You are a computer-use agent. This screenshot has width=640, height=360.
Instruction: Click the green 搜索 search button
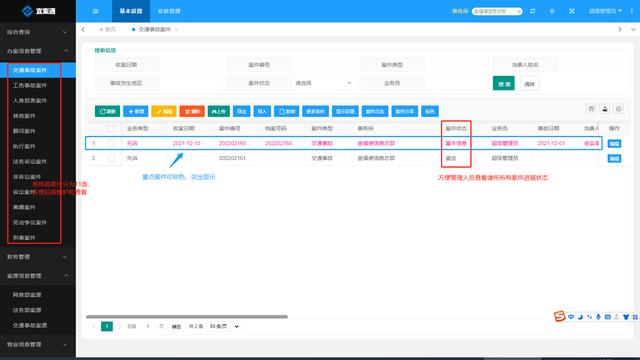504,84
